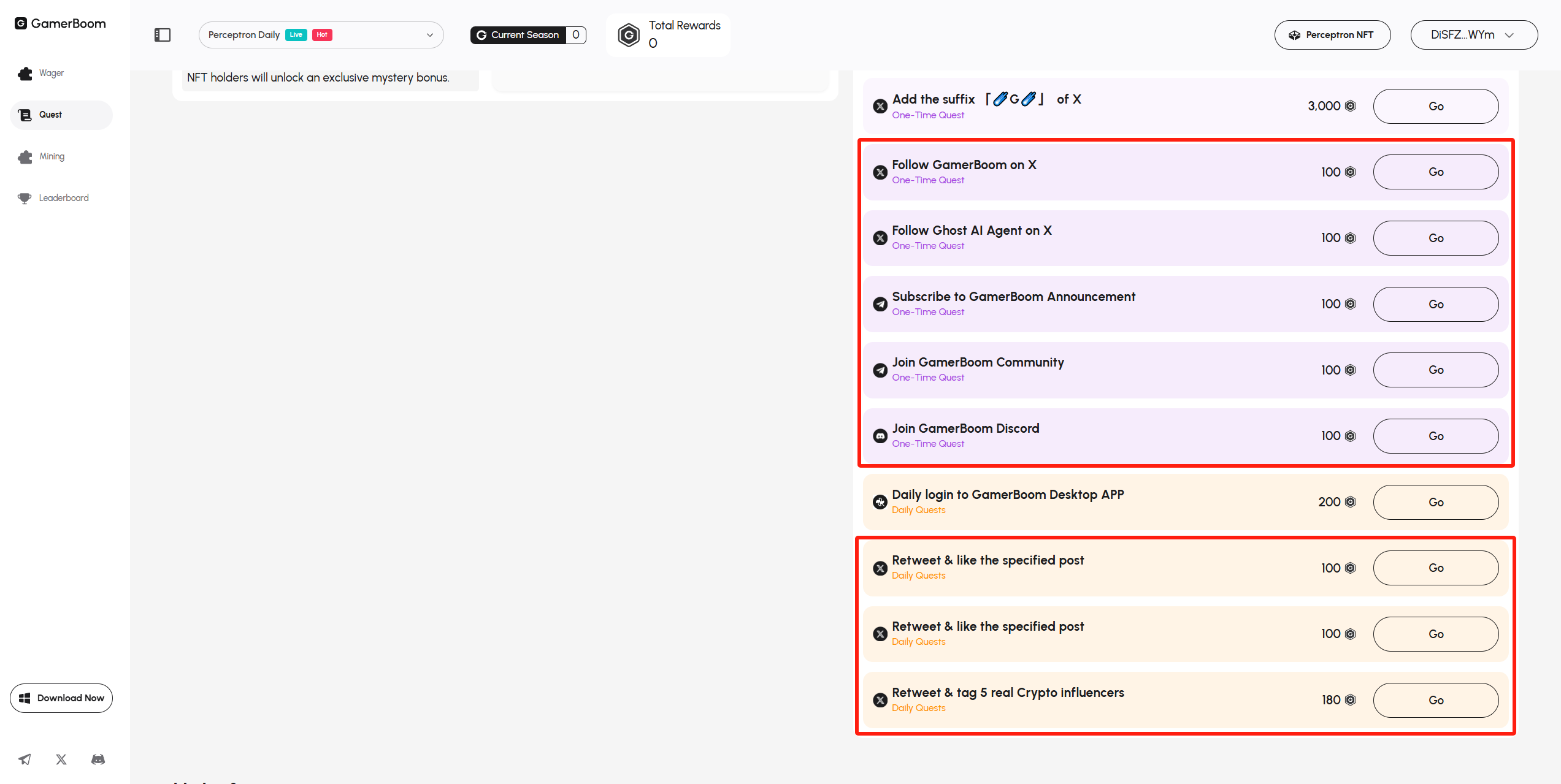The image size is (1561, 784).
Task: Click X icon of Follow Ghost AI Agent
Action: coord(880,238)
